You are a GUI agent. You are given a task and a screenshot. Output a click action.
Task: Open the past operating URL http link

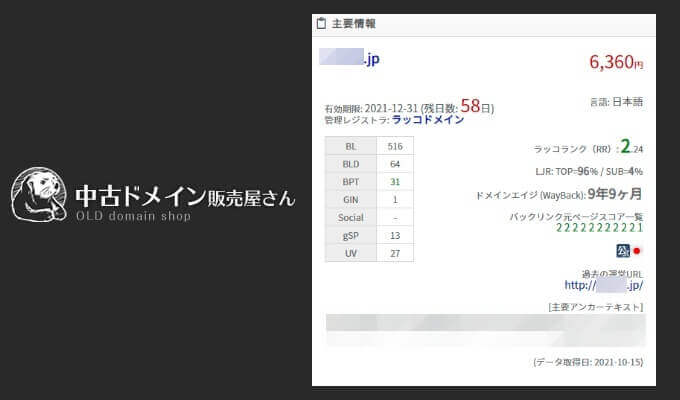pyautogui.click(x=604, y=285)
